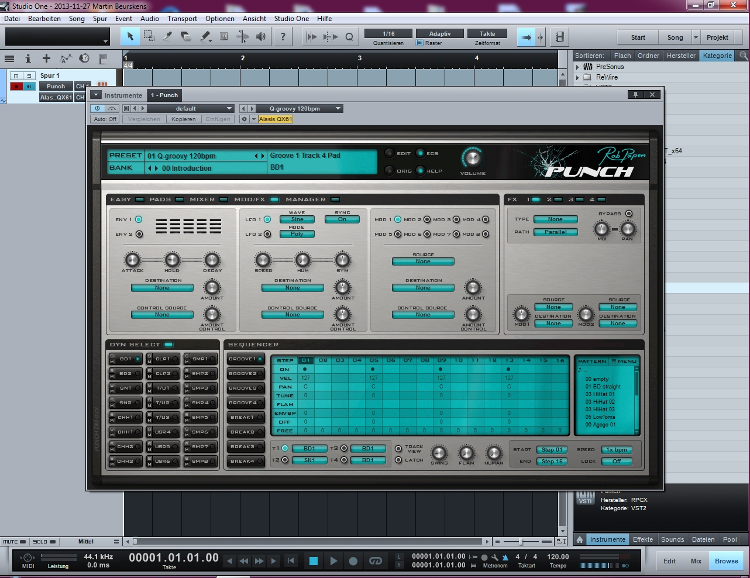This screenshot has height=578, width=750.
Task: Switch to the Effekte browser tab
Action: click(642, 539)
